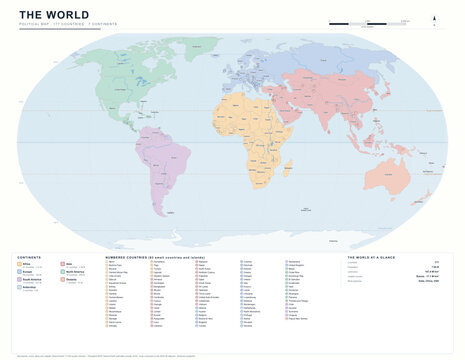
Task: Click "Bangladesh" in numbered list
Action: click(159, 286)
